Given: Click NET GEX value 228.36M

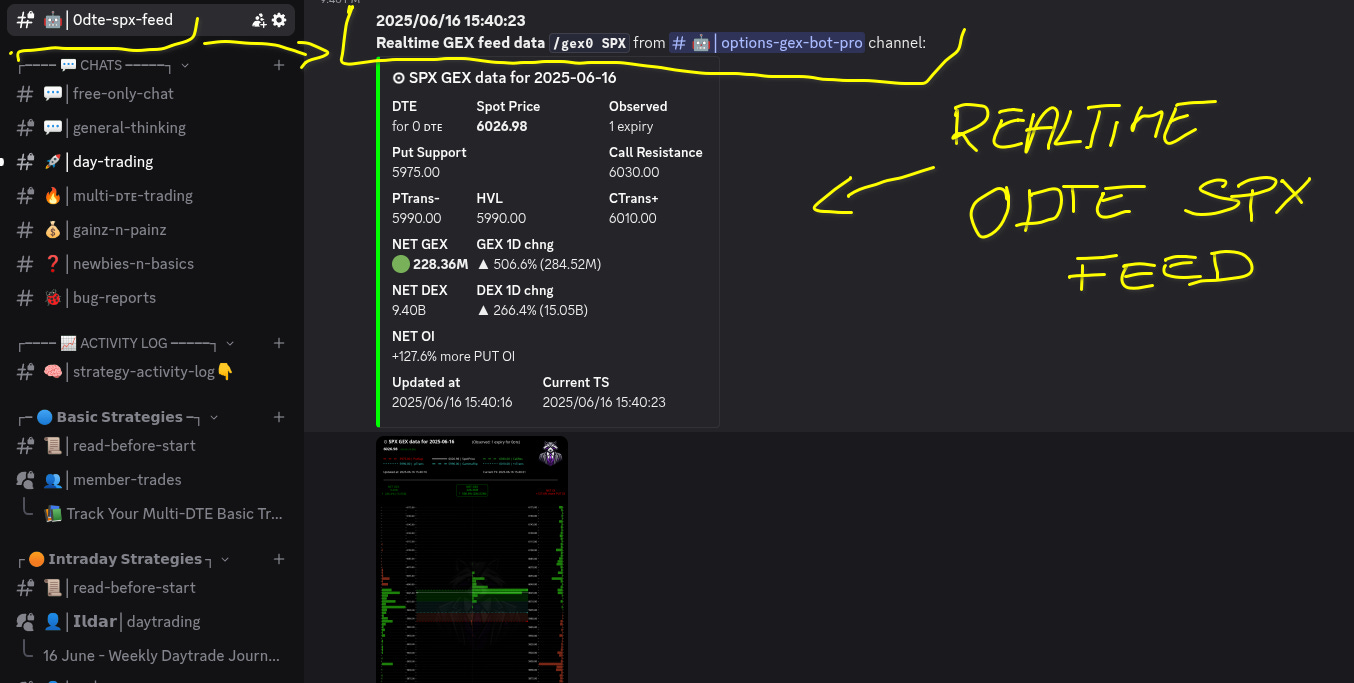Looking at the screenshot, I should coord(441,264).
